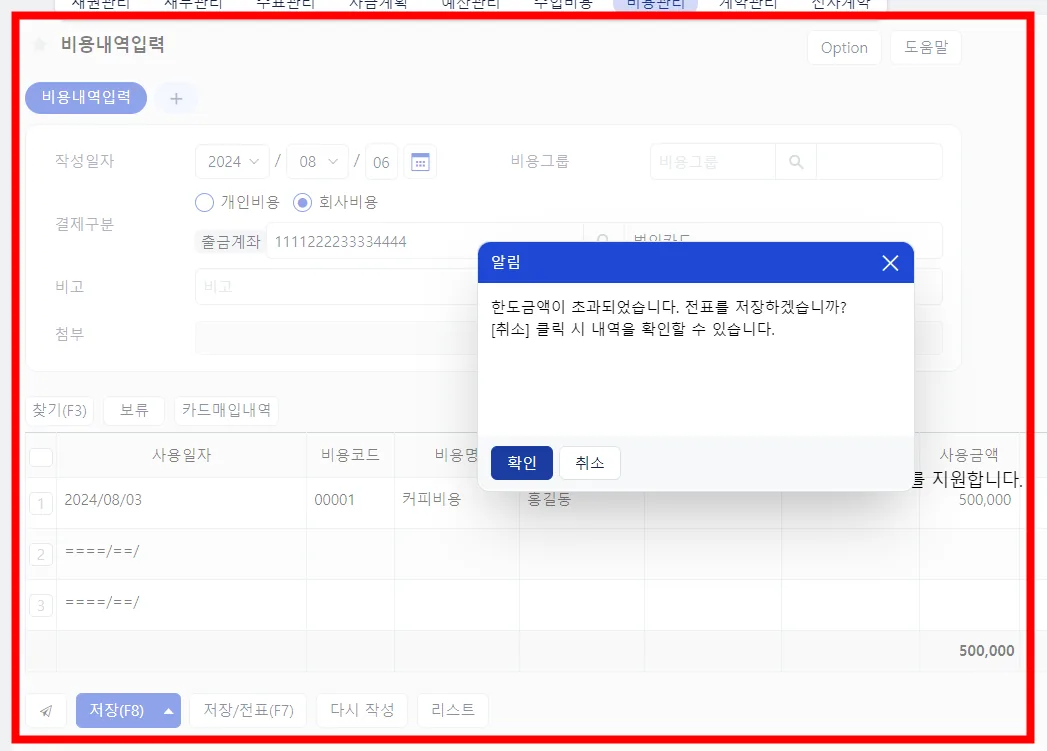Open the 저장(F8) split arrow menu

coord(168,710)
